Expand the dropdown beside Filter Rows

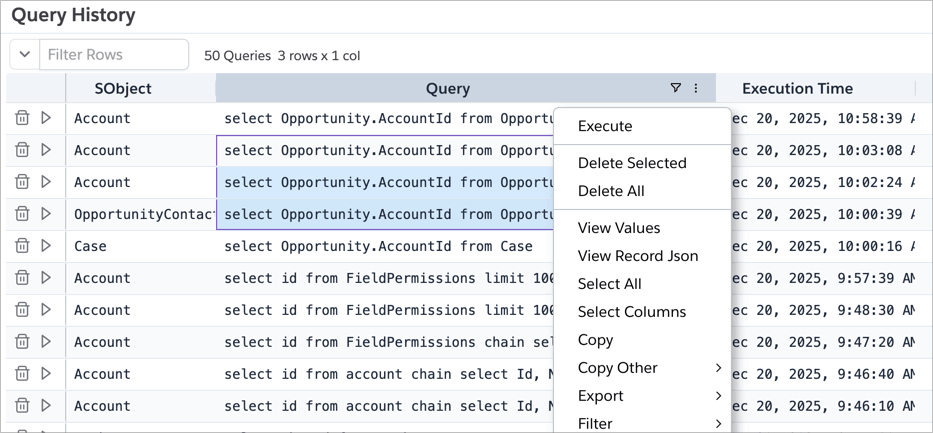[x=25, y=55]
